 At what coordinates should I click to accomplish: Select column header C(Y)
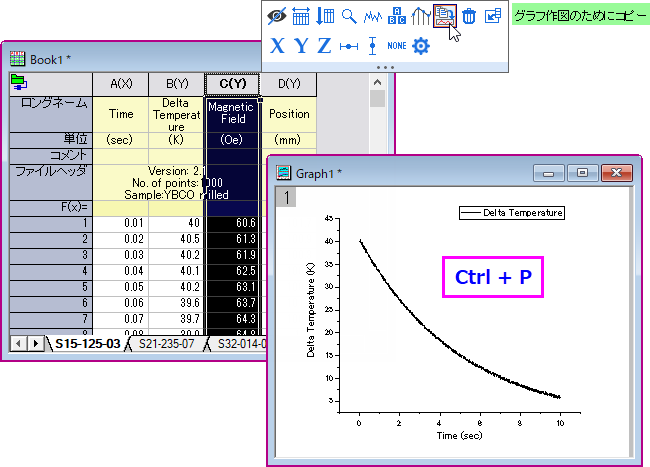pos(233,84)
